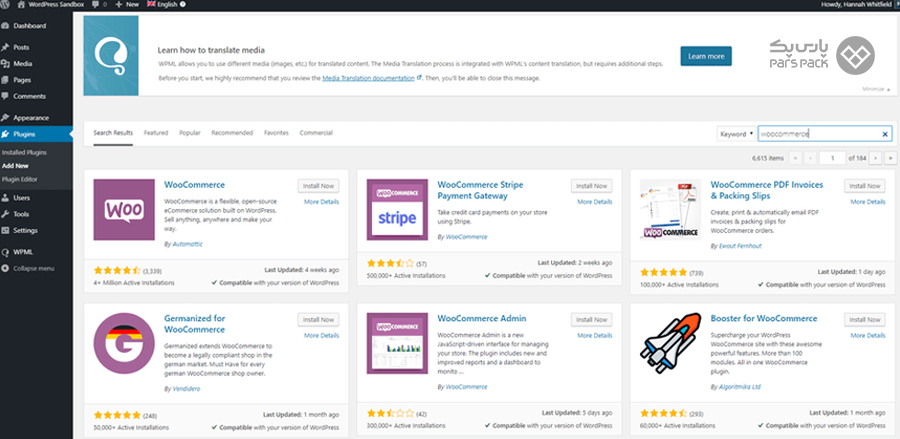Open comments bubble in the admin bar
Viewport: 900px width, 439px height.
(x=99, y=4)
